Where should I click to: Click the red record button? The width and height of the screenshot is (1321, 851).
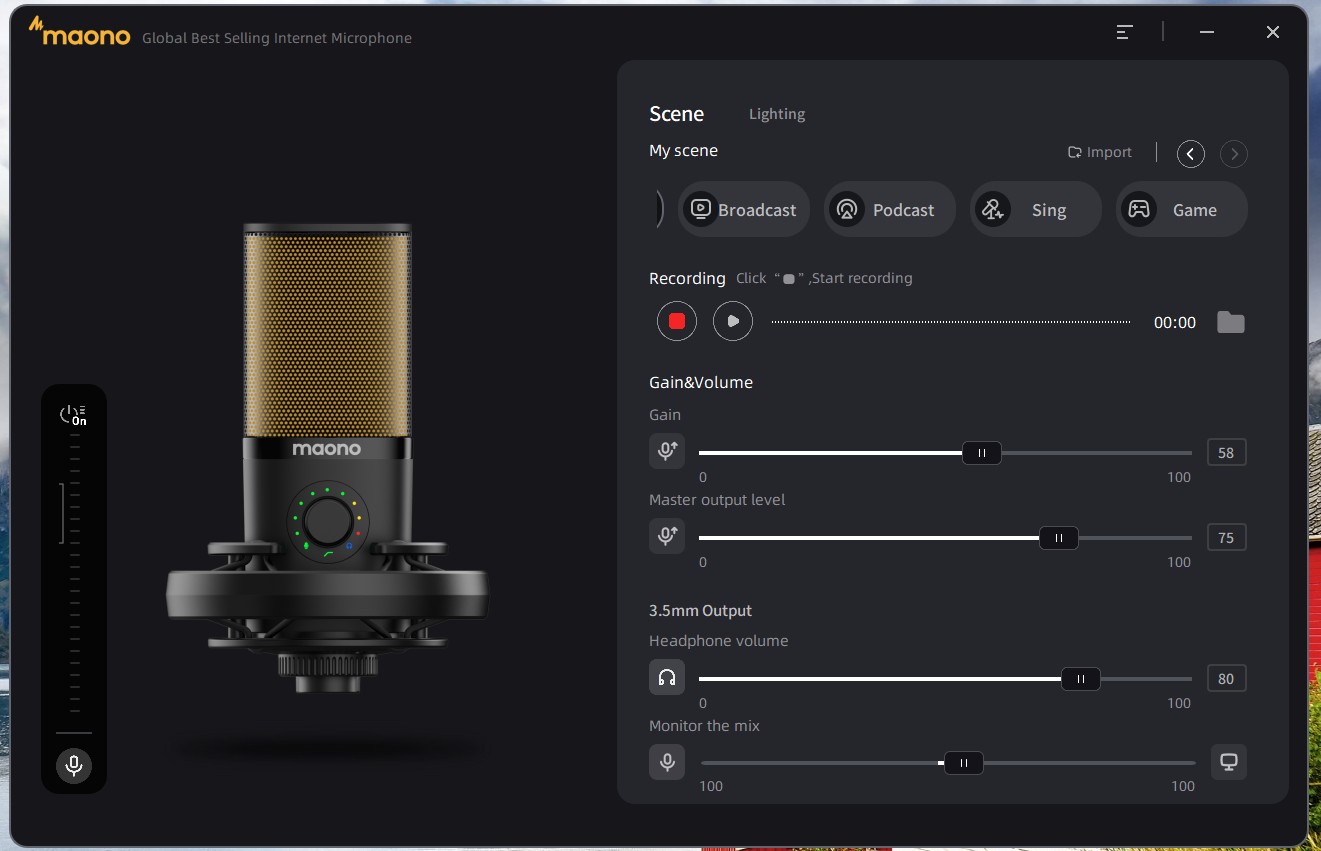coord(677,321)
